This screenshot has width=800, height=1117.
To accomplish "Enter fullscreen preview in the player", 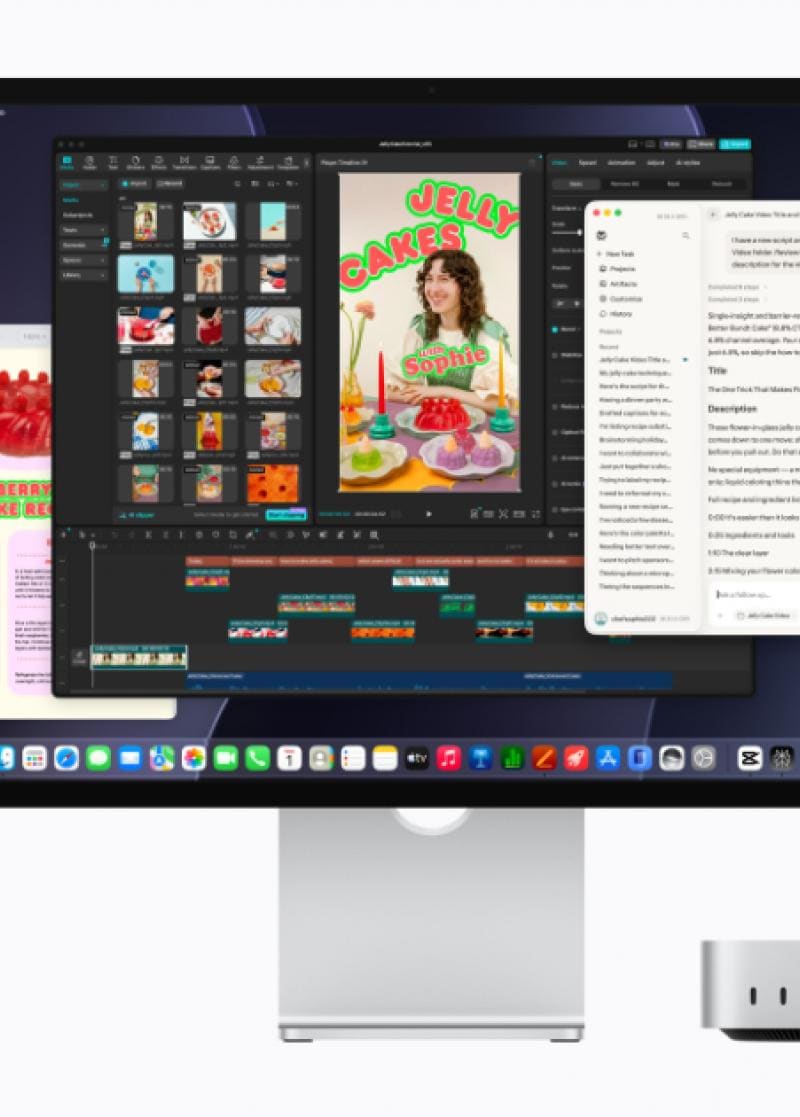I will point(536,514).
